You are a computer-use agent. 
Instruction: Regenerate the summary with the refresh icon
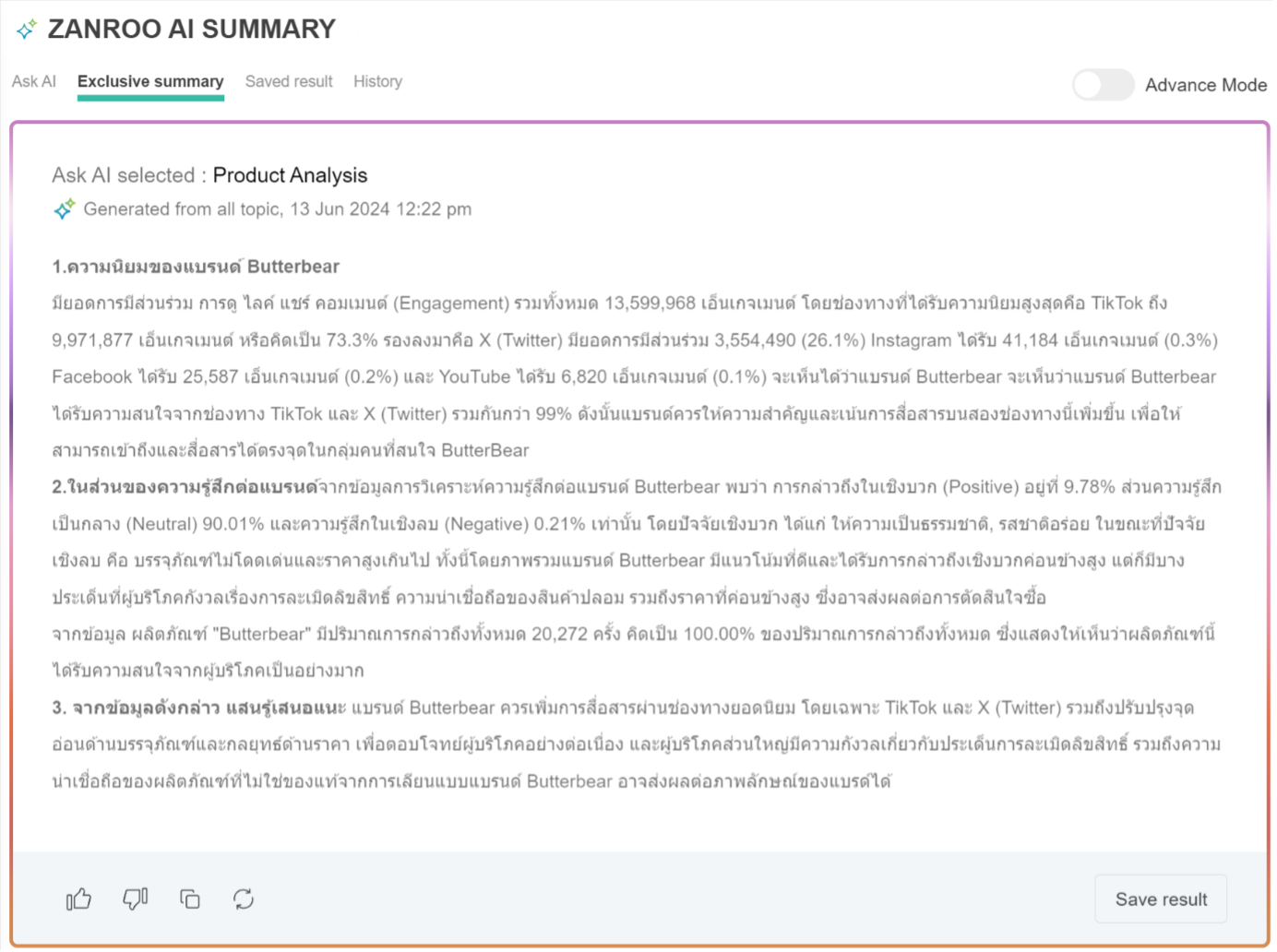coord(244,898)
